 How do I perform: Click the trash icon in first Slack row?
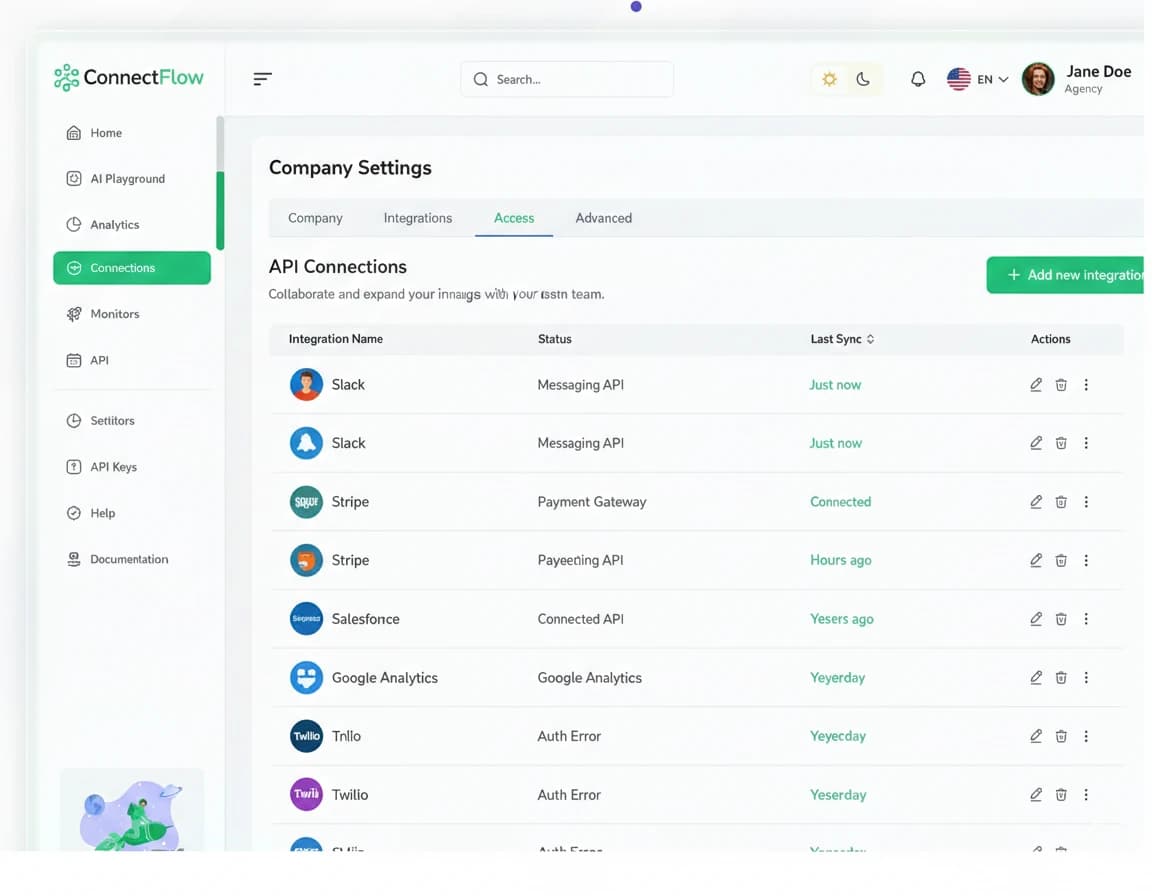pyautogui.click(x=1061, y=385)
